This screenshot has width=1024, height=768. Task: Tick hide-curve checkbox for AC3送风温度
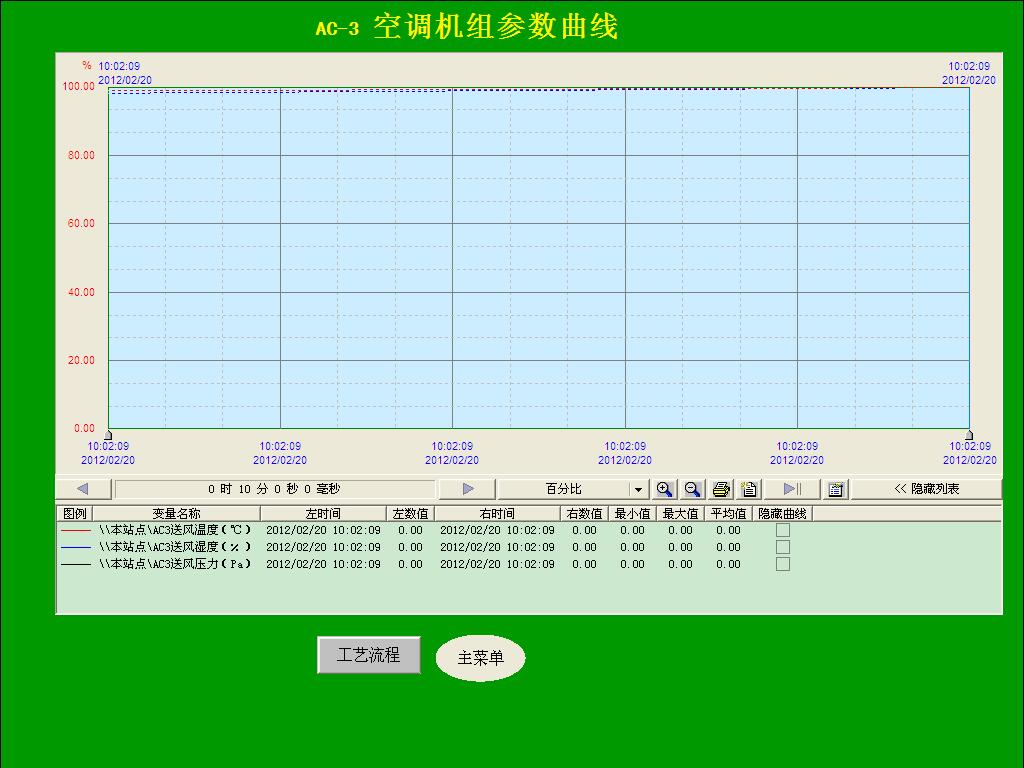coord(783,530)
